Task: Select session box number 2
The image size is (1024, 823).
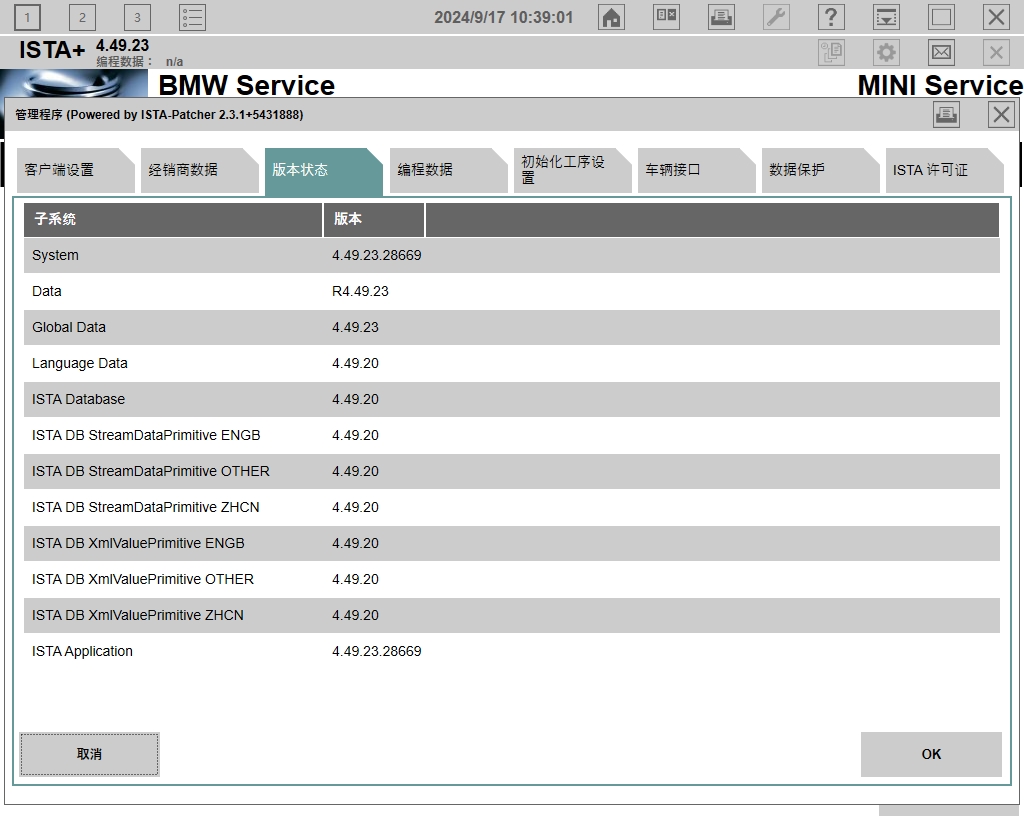Action: pos(82,18)
